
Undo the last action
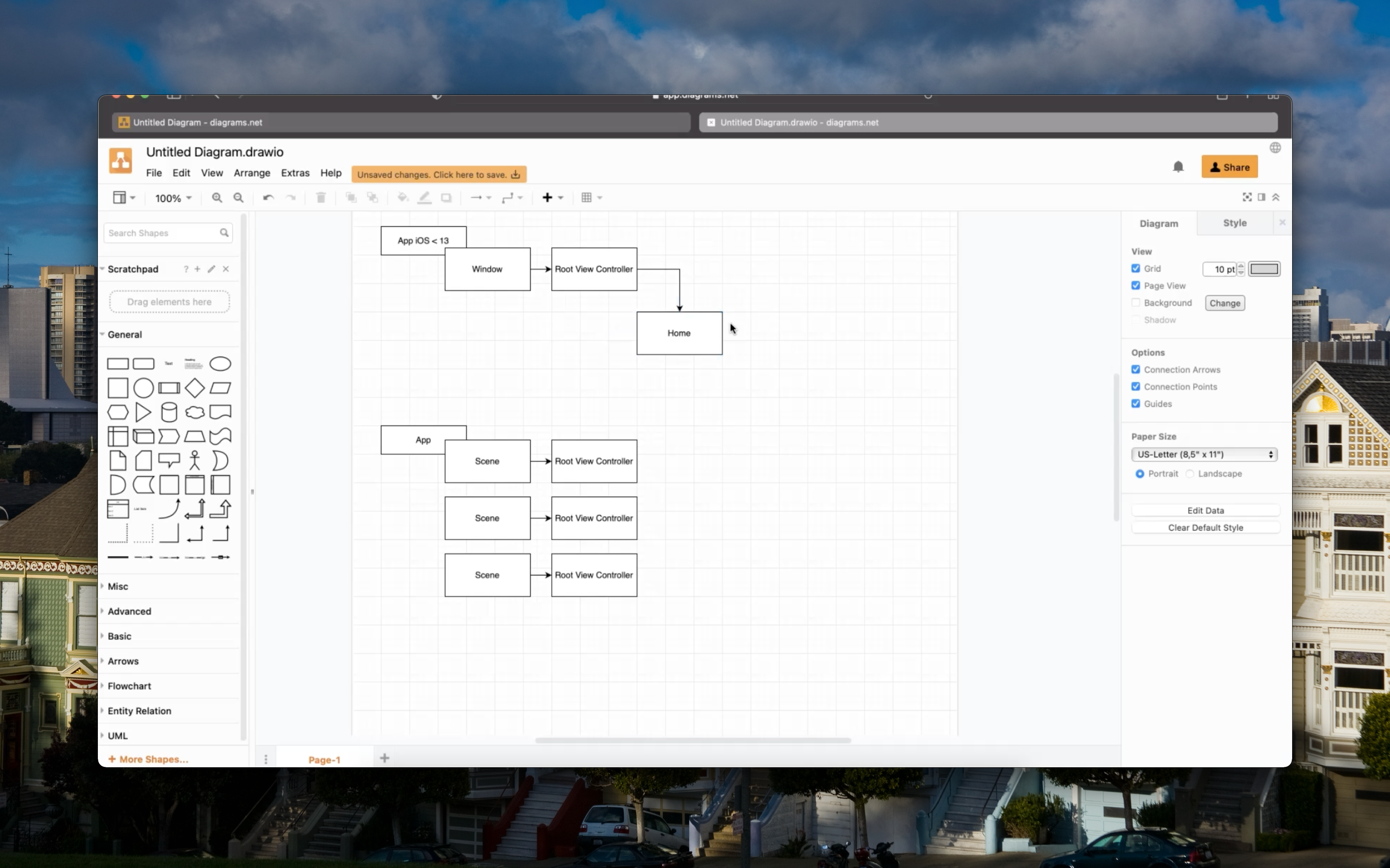[x=268, y=197]
